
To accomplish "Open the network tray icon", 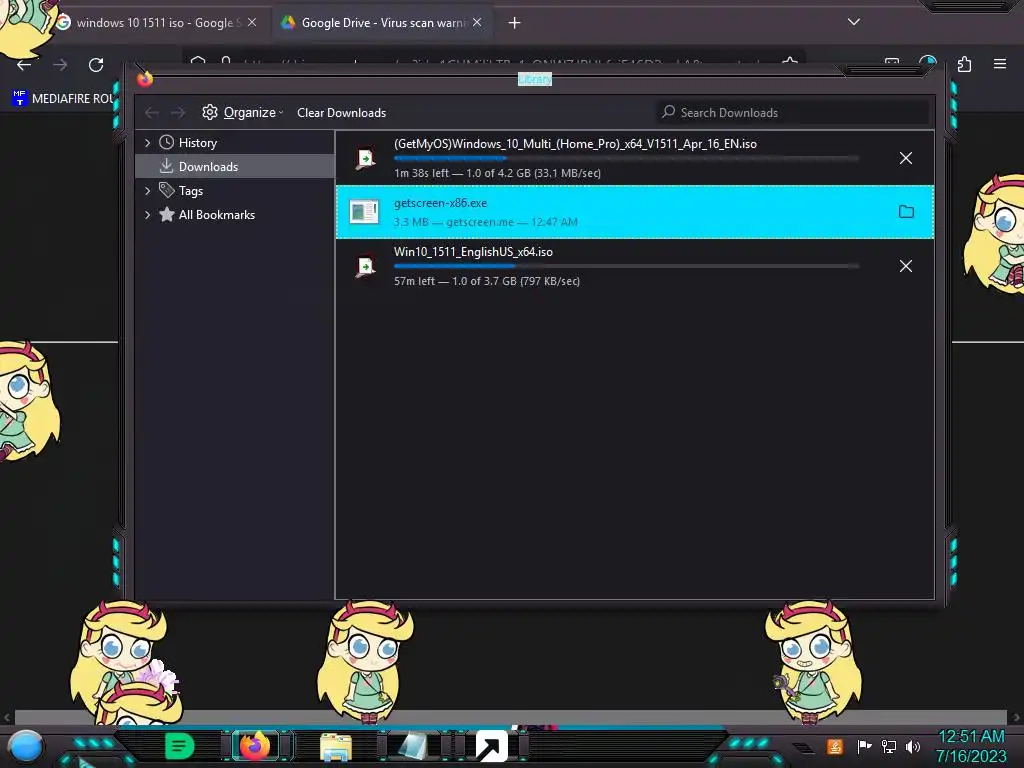I will (889, 746).
